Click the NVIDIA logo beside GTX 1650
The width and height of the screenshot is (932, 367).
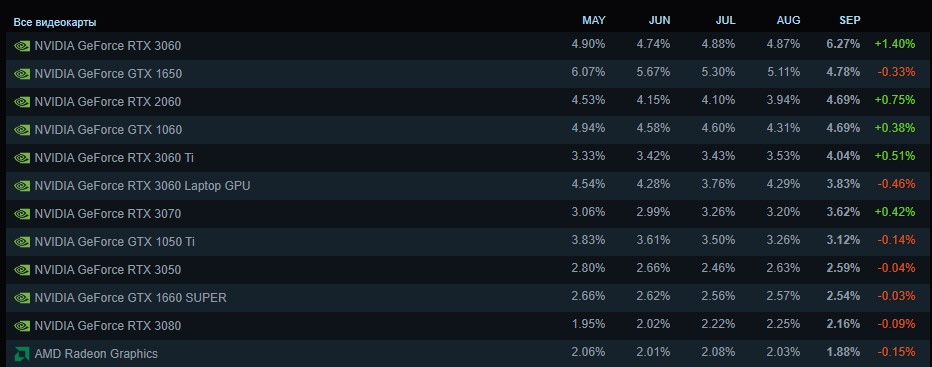(22, 74)
